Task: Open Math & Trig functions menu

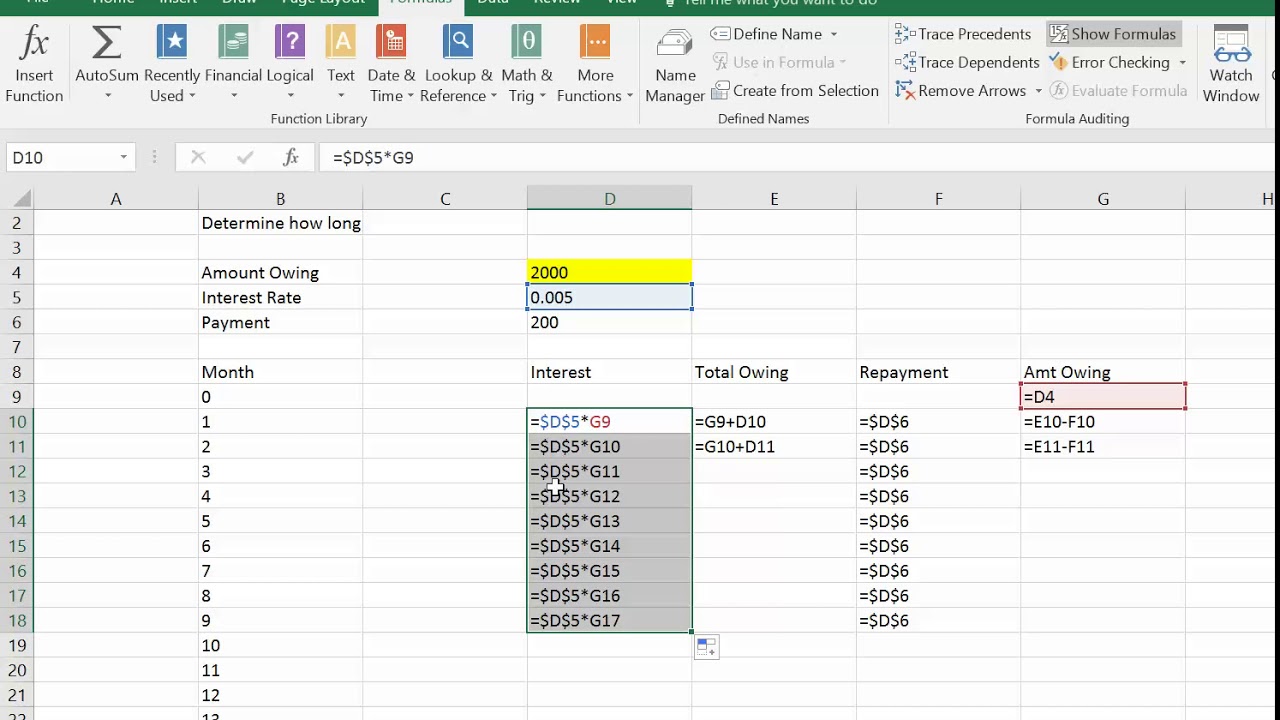Action: (527, 65)
